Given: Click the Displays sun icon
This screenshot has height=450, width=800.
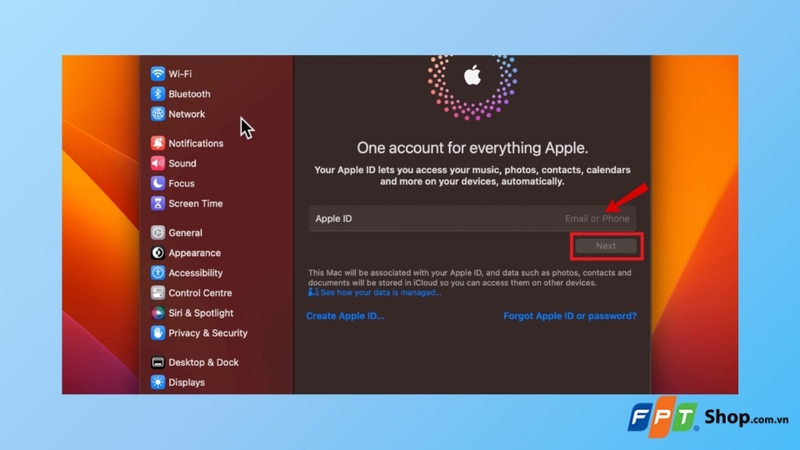Looking at the screenshot, I should 158,382.
